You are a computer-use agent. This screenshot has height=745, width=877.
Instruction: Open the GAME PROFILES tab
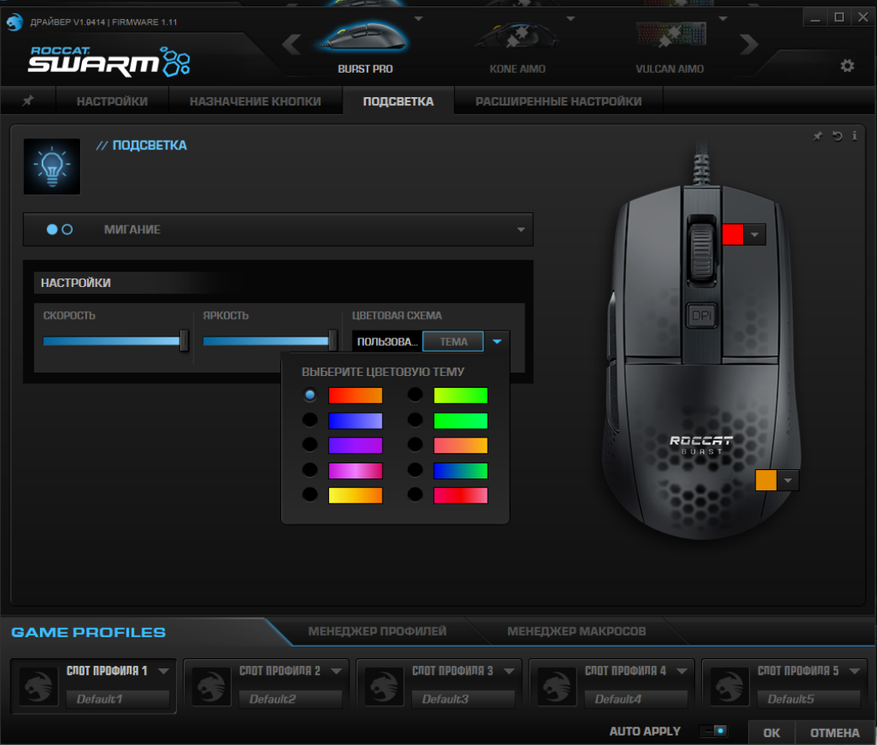[88, 633]
